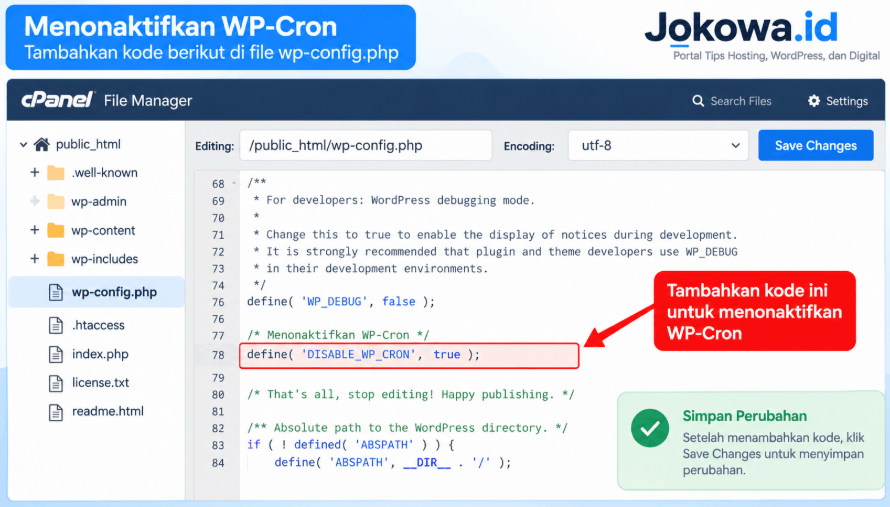Expand the wp-includes folder plus sign
The height and width of the screenshot is (507, 890).
[x=35, y=258]
